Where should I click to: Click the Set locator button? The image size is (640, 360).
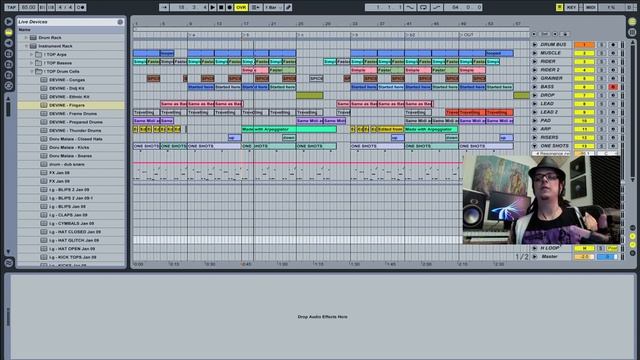544,34
